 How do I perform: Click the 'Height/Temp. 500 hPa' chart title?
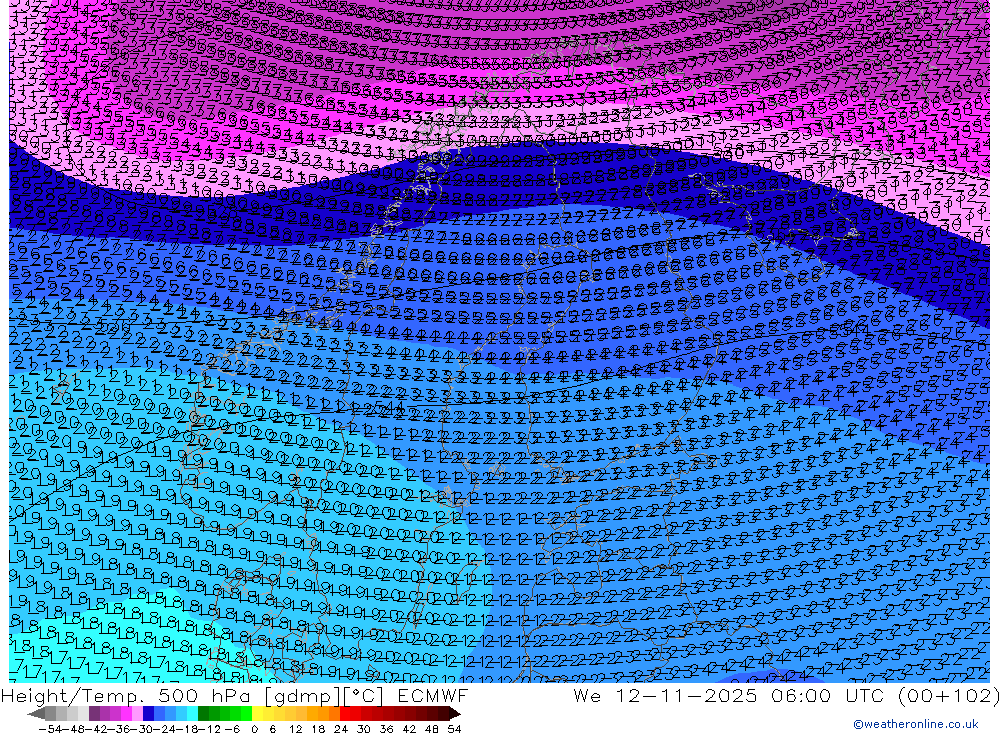(x=128, y=696)
